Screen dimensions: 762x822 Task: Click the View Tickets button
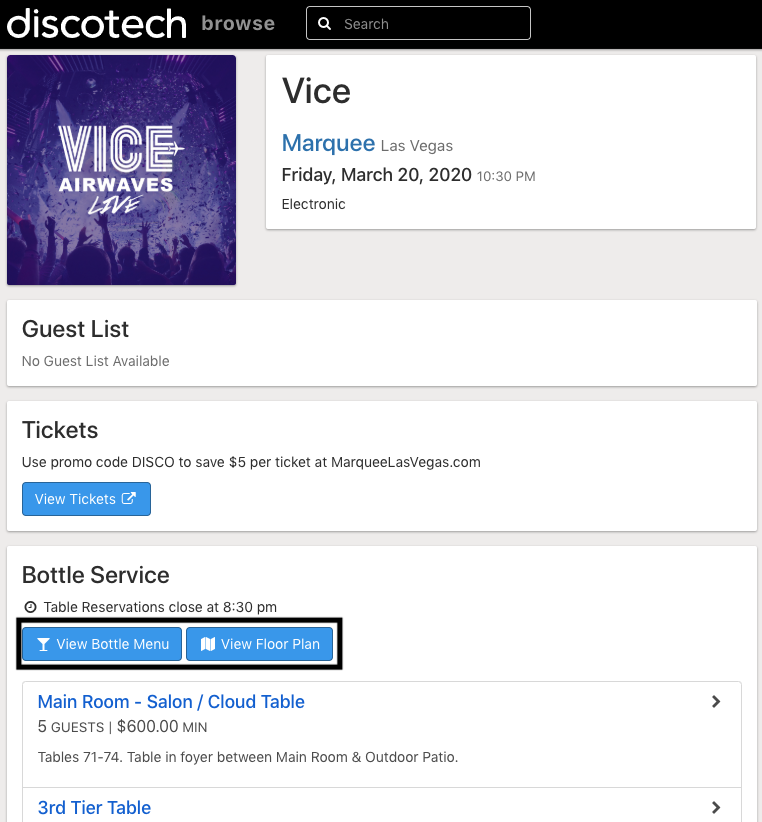[86, 499]
